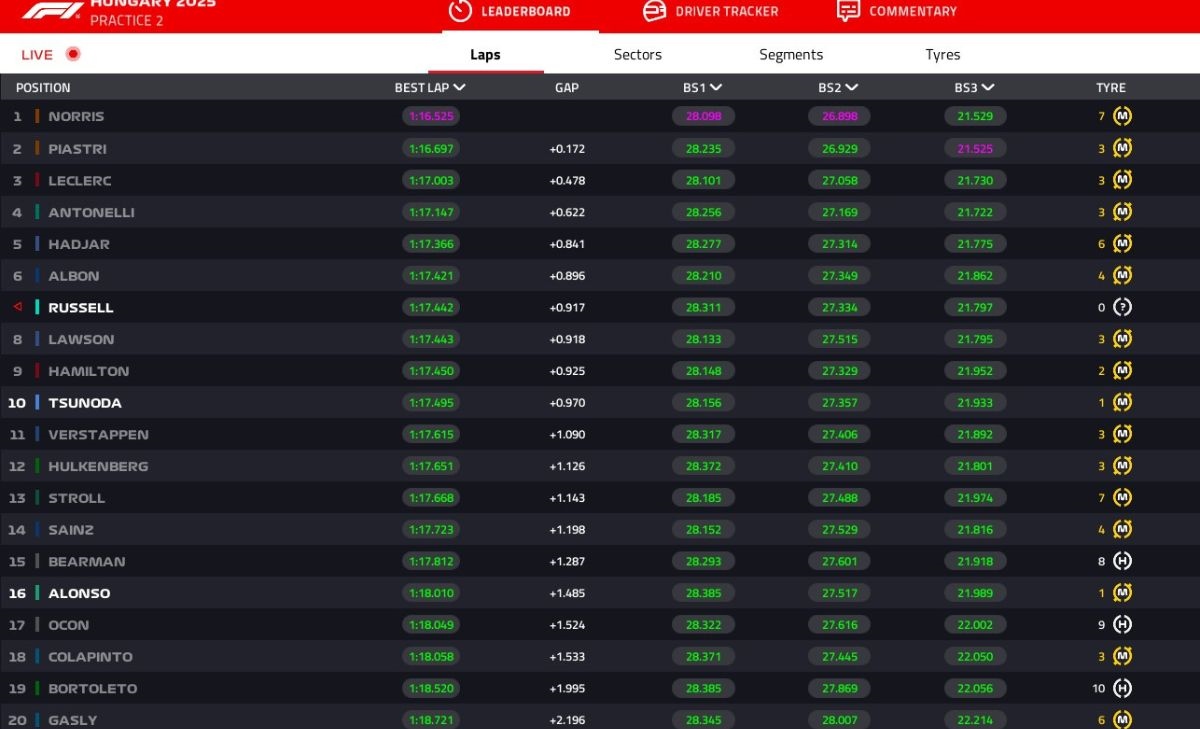Click the Driver Tracker helmet icon

coord(654,11)
